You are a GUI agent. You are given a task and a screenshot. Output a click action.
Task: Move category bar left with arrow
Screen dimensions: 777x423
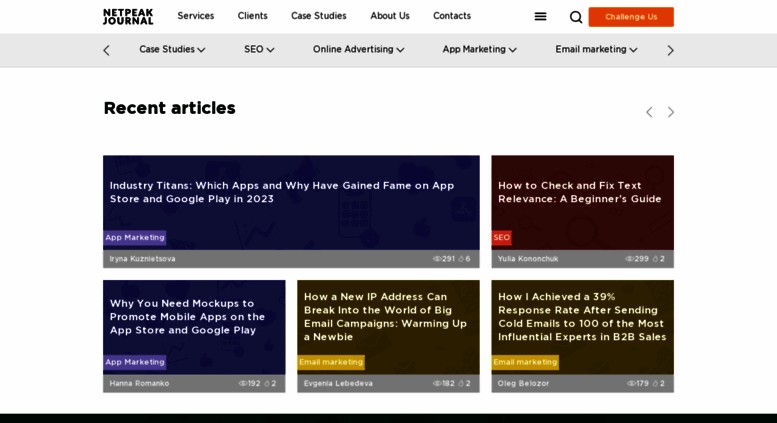point(107,50)
